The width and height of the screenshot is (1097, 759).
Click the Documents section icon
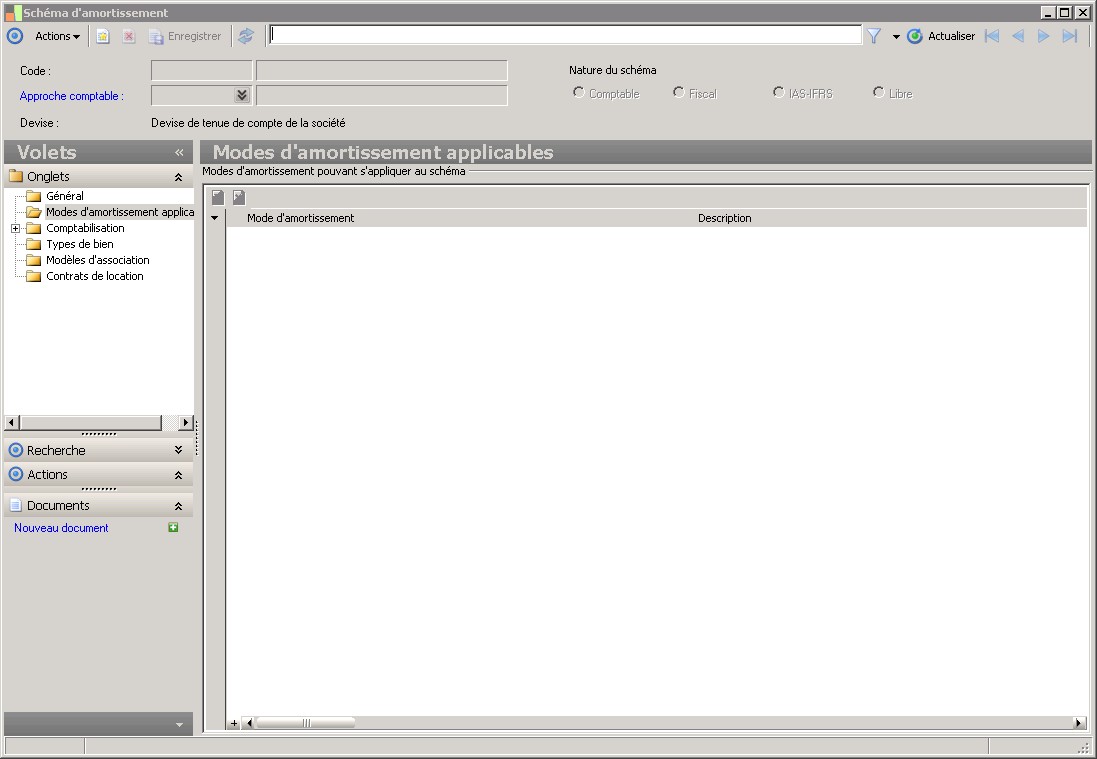tap(15, 505)
